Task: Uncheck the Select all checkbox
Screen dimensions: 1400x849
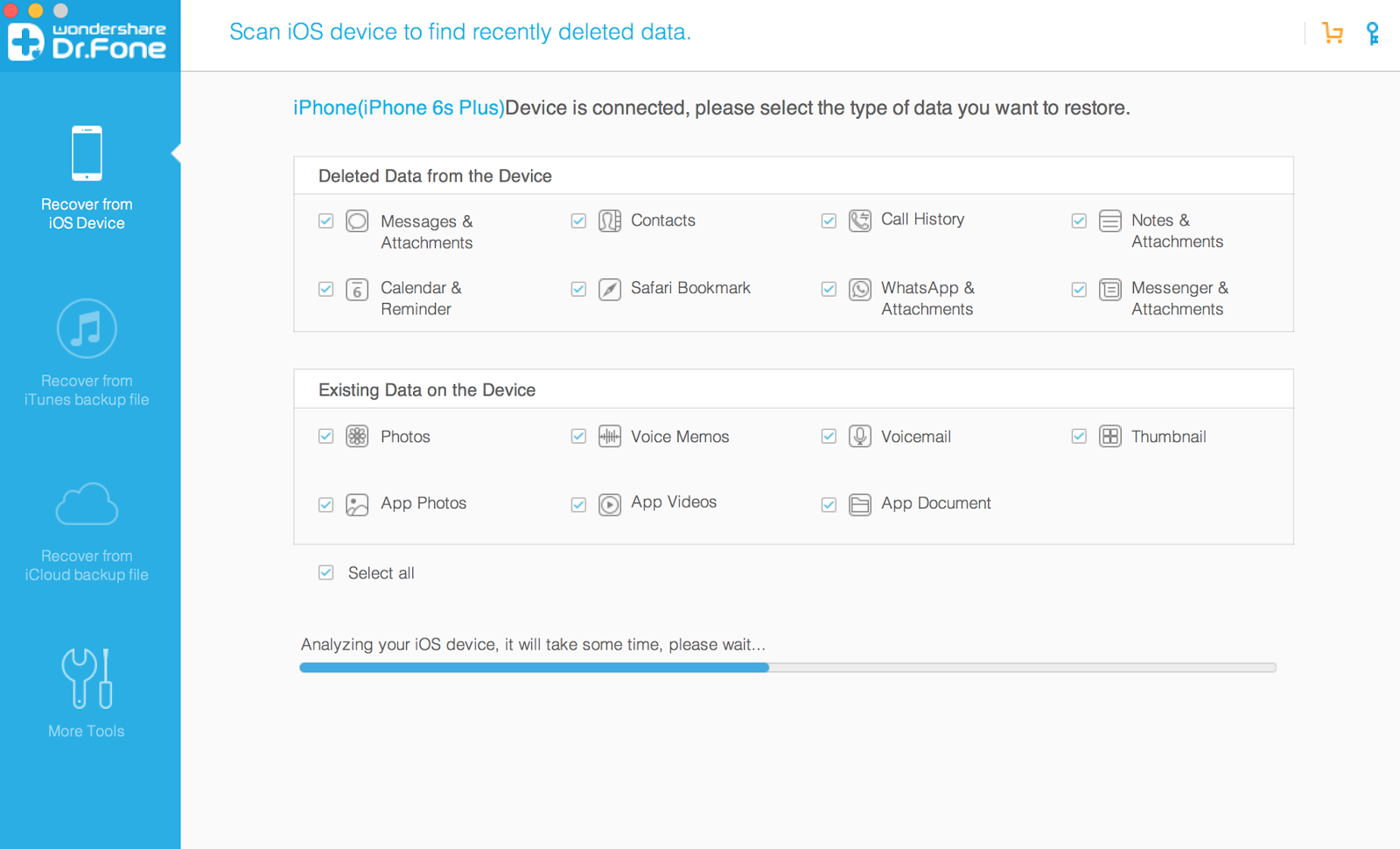Action: [x=326, y=572]
